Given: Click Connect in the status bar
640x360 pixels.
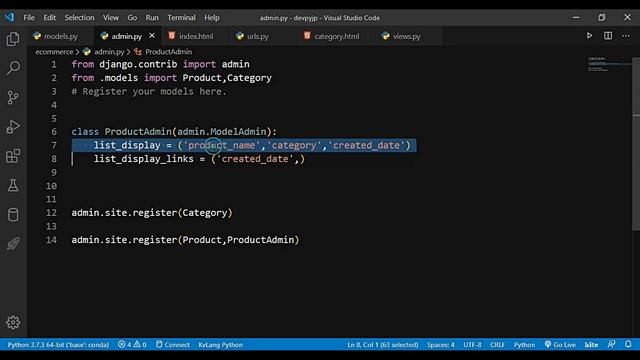Looking at the screenshot, I should point(173,344).
